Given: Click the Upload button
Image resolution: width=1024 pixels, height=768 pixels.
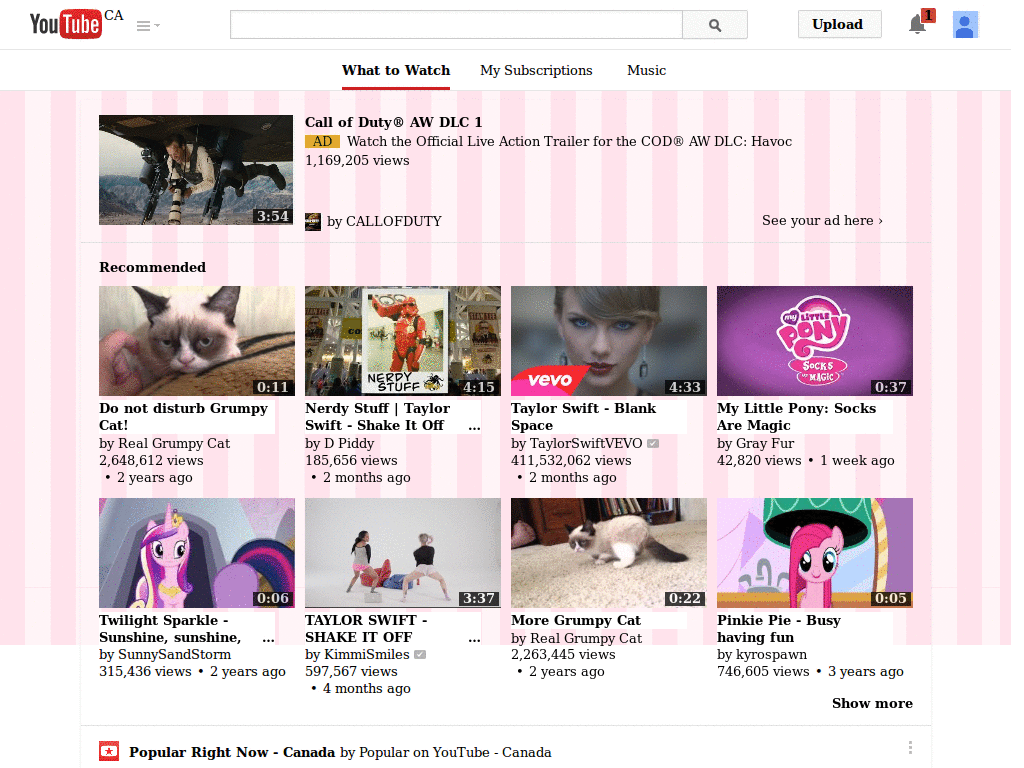Looking at the screenshot, I should [x=839, y=24].
